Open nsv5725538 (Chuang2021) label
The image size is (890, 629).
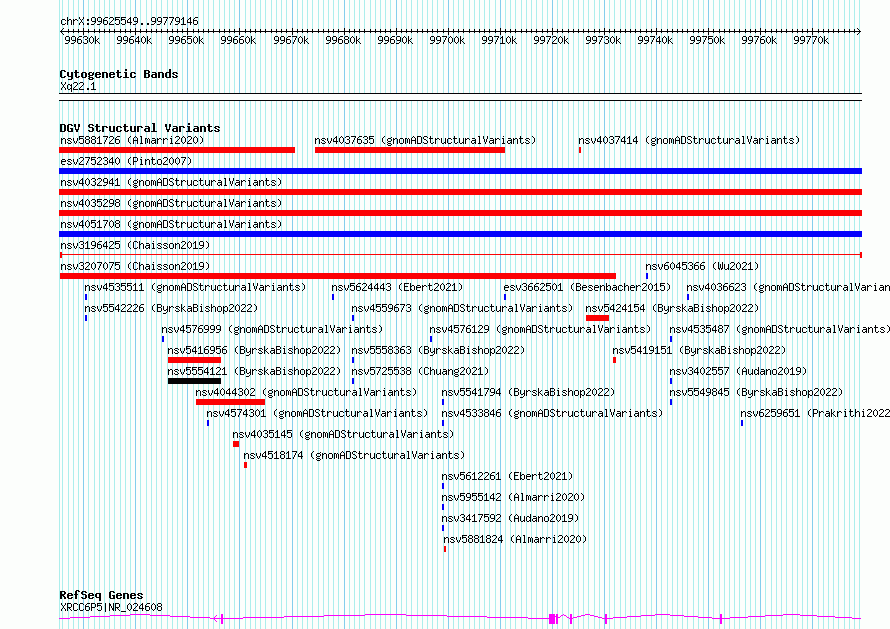tap(420, 371)
